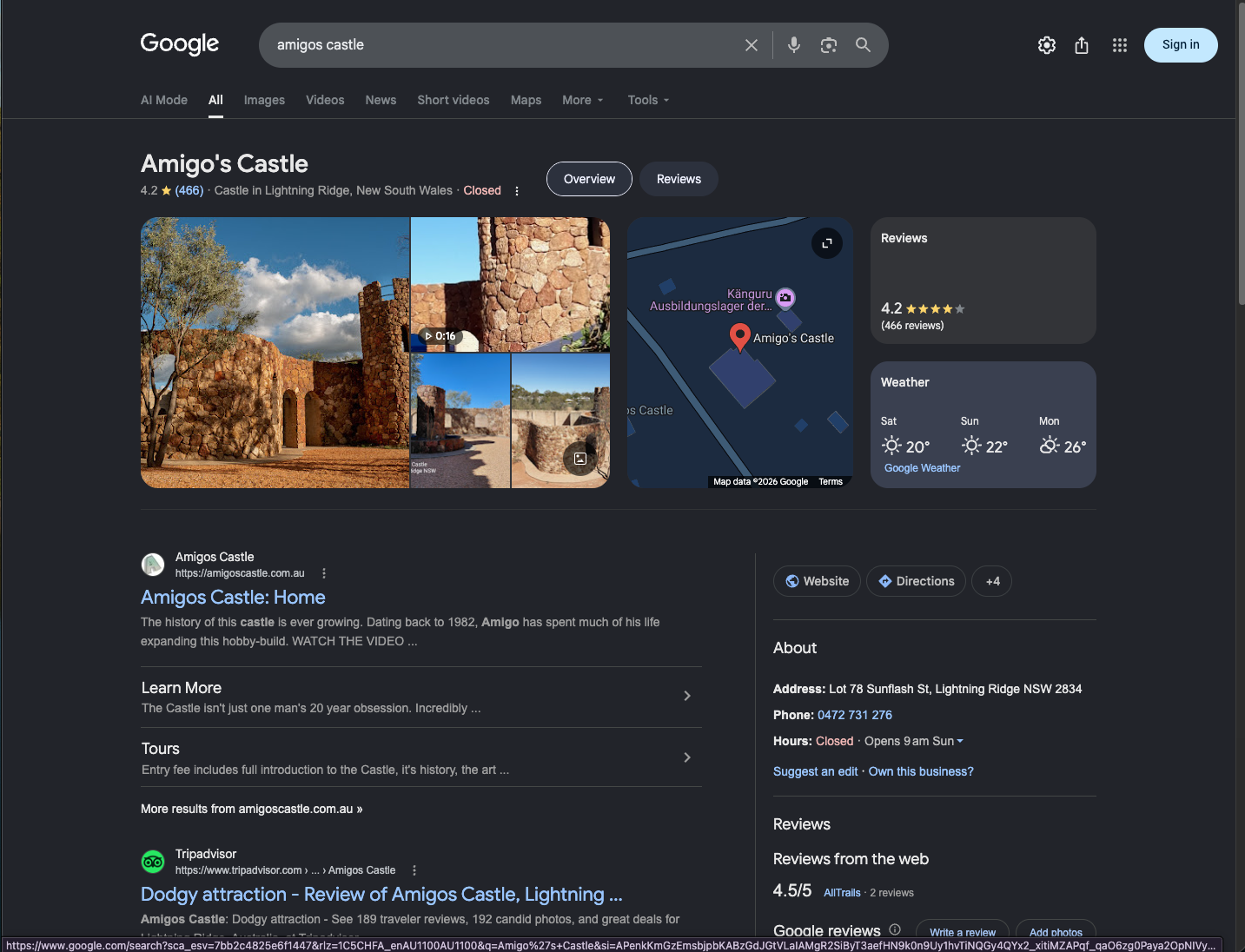Expand opening hours next to Opens 9am Sun

[x=960, y=741]
